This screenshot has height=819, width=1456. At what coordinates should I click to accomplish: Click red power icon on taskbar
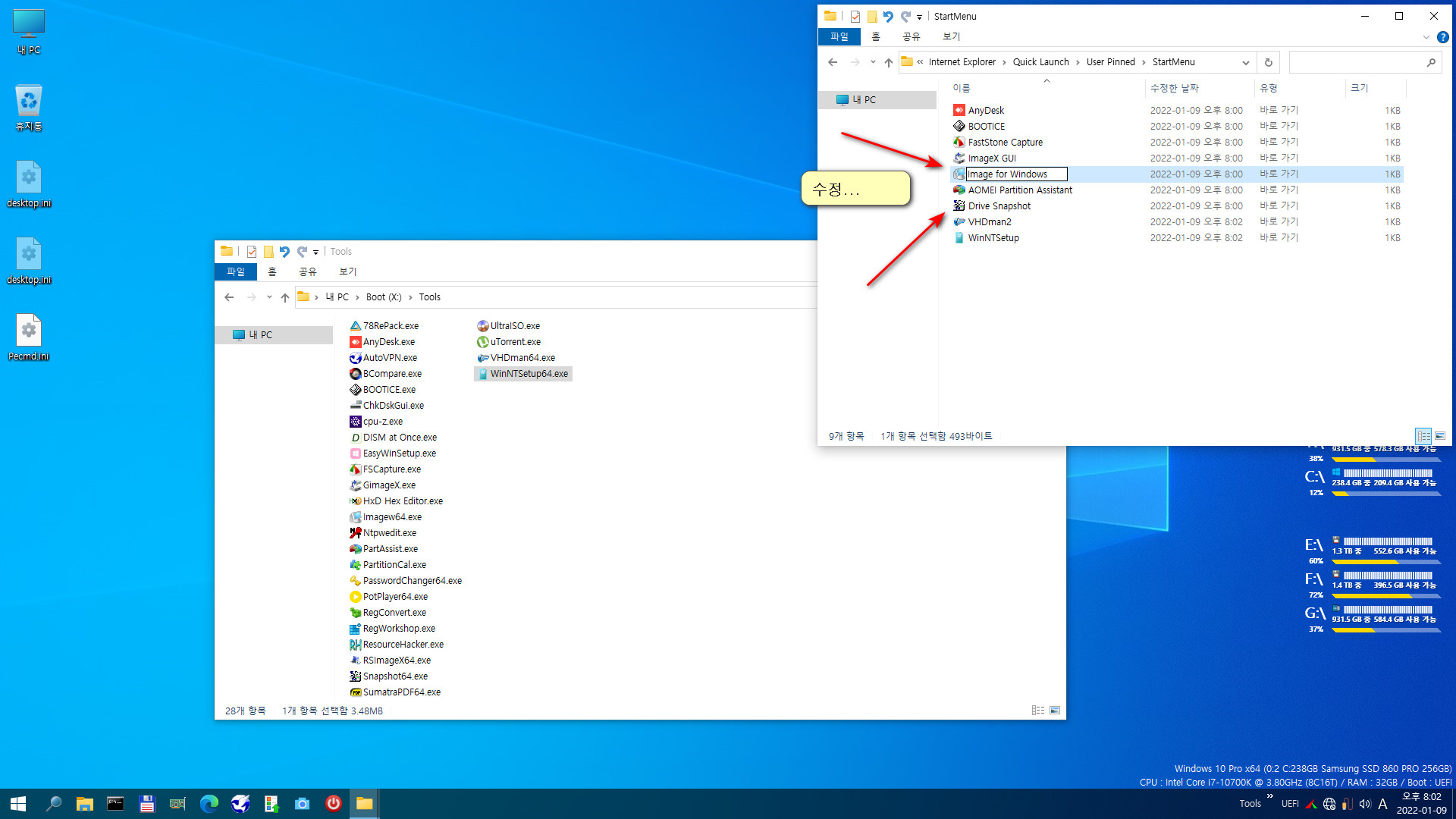(333, 804)
